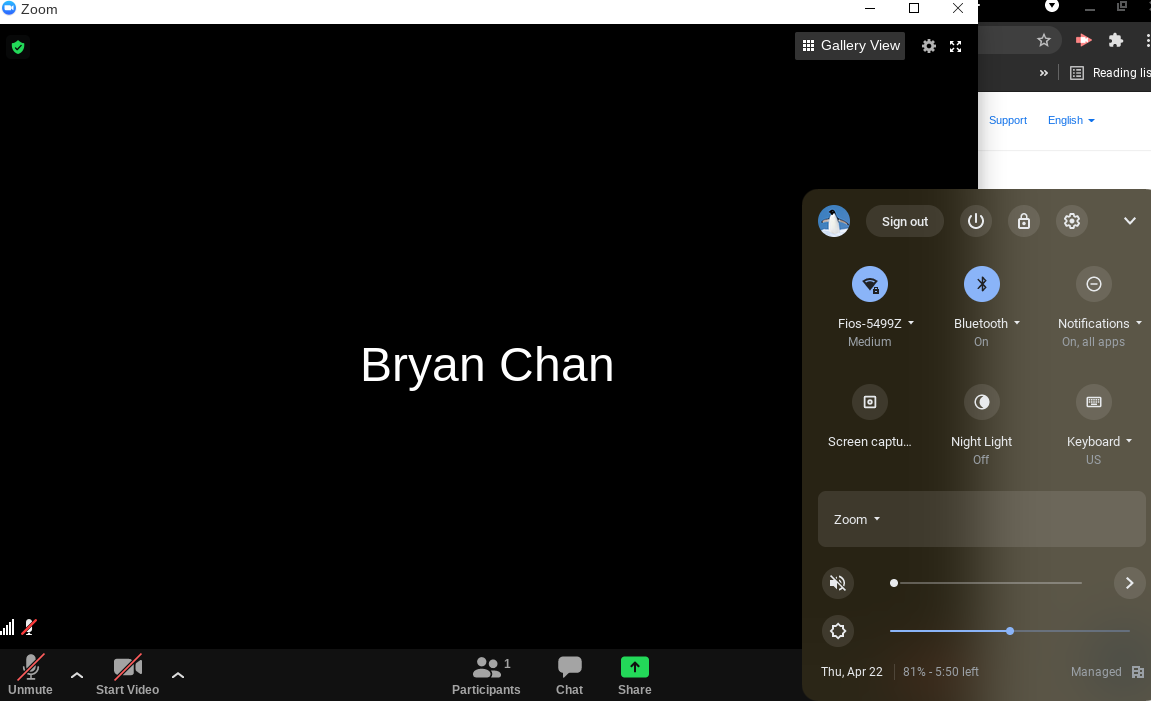Switch to Gallery View

850,46
